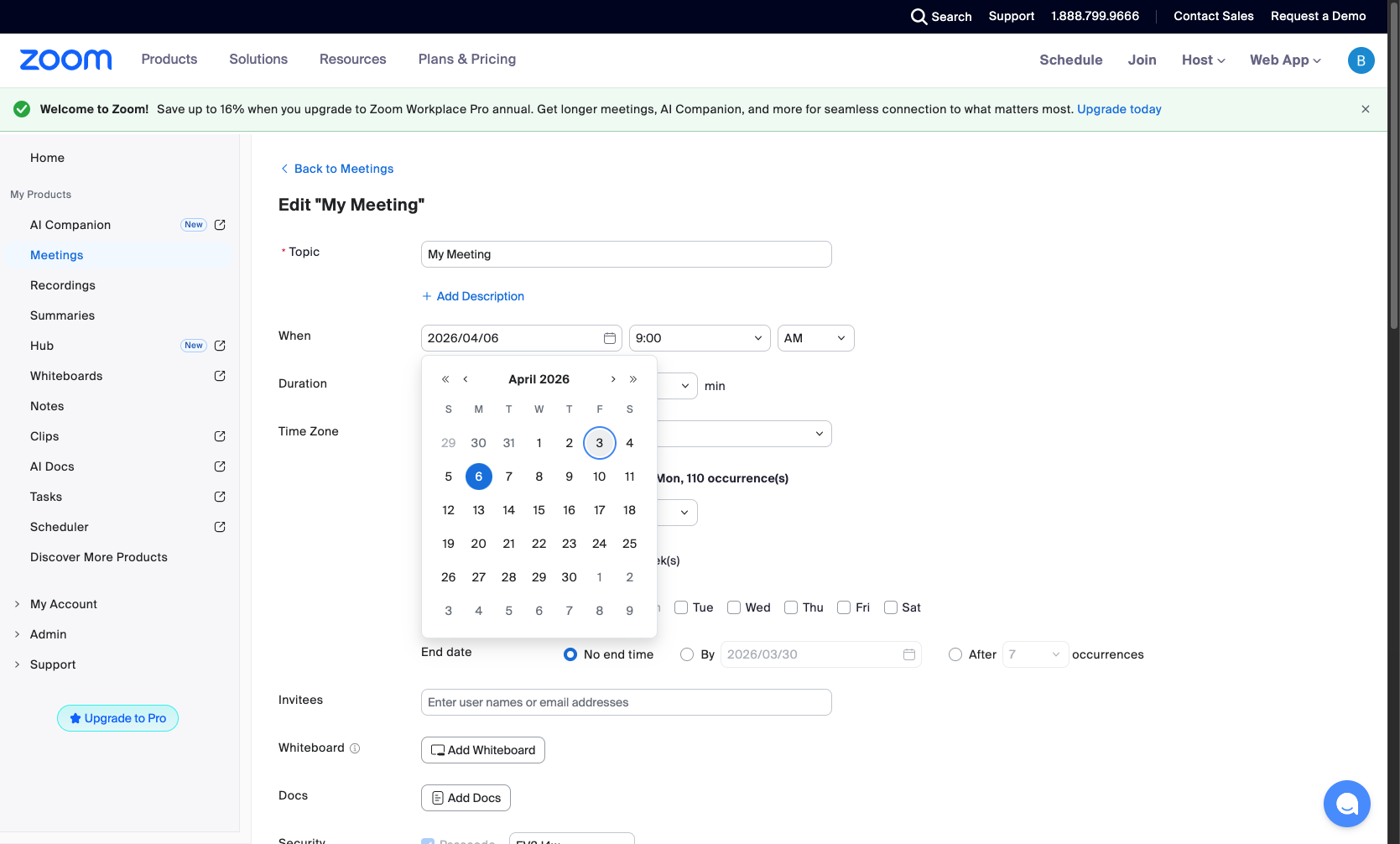
Task: Click the New badge beside Hub
Action: 194,346
